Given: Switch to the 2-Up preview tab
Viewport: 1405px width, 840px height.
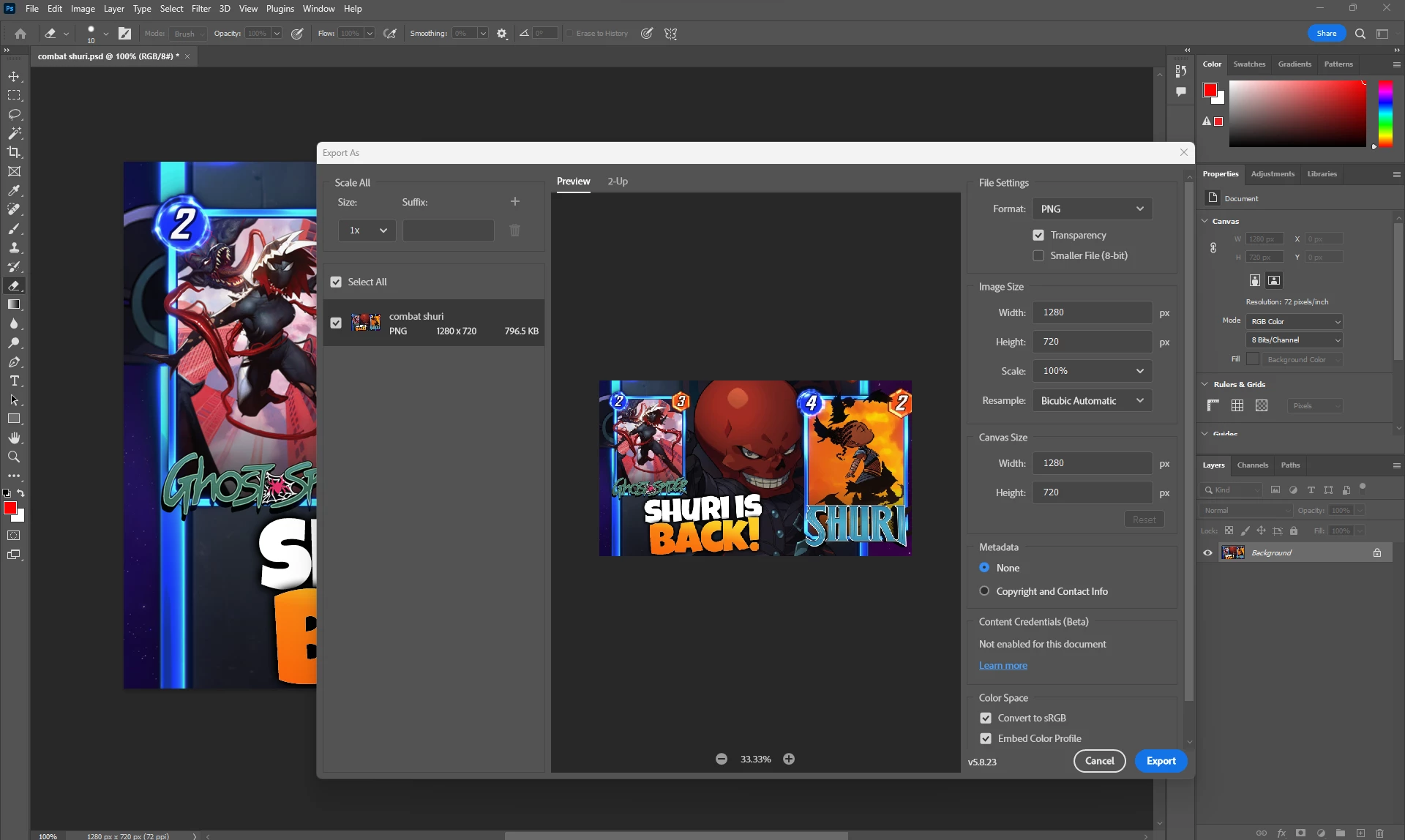Looking at the screenshot, I should (x=617, y=181).
